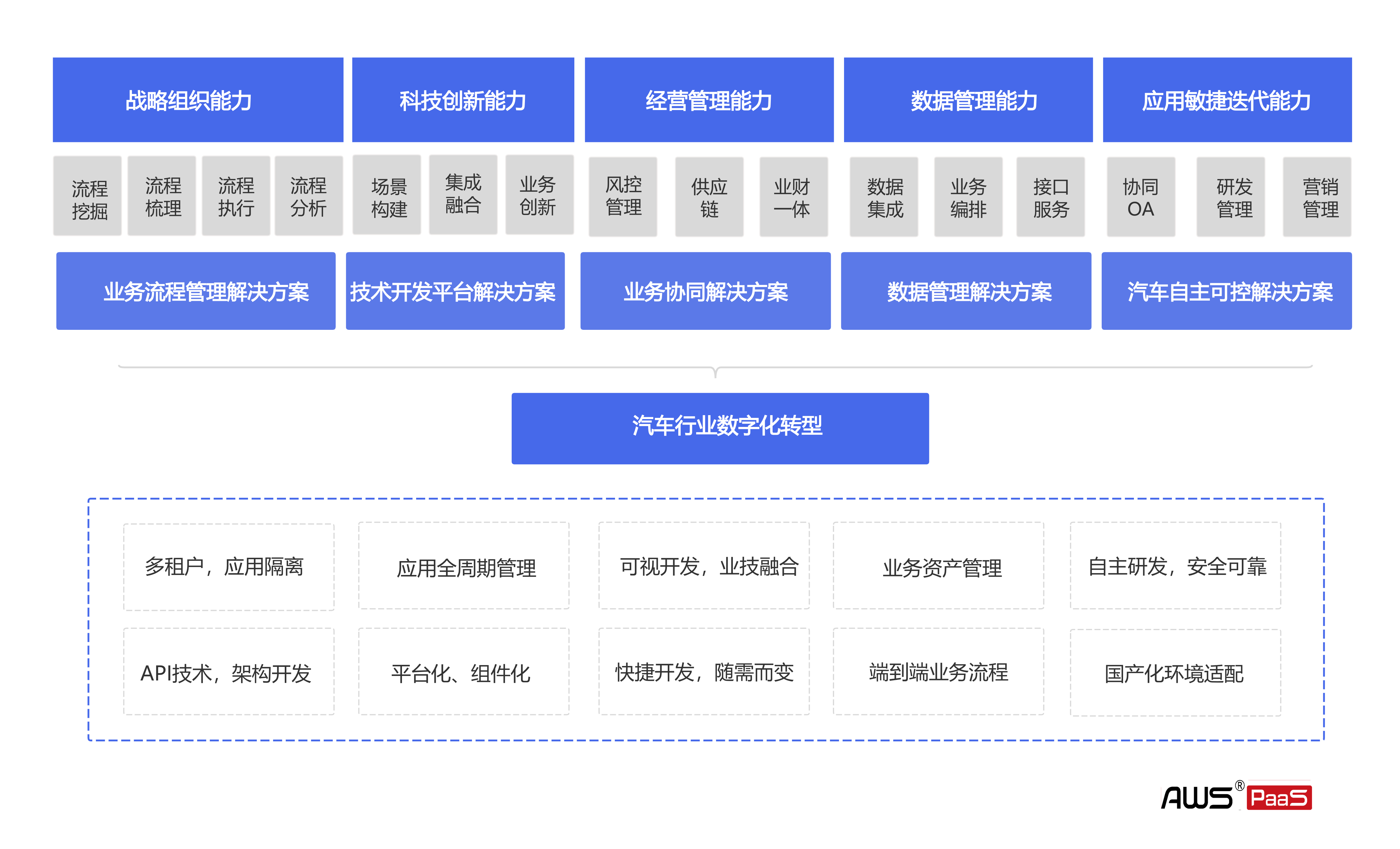This screenshot has height=849, width=1400.
Task: Select the 流程分析 gray tile
Action: pyautogui.click(x=309, y=196)
